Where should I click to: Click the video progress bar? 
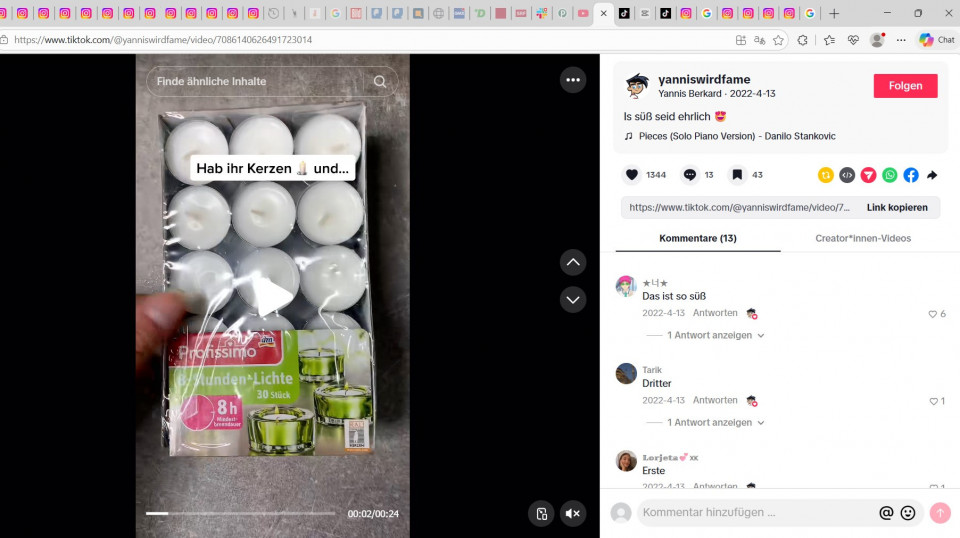coord(240,513)
